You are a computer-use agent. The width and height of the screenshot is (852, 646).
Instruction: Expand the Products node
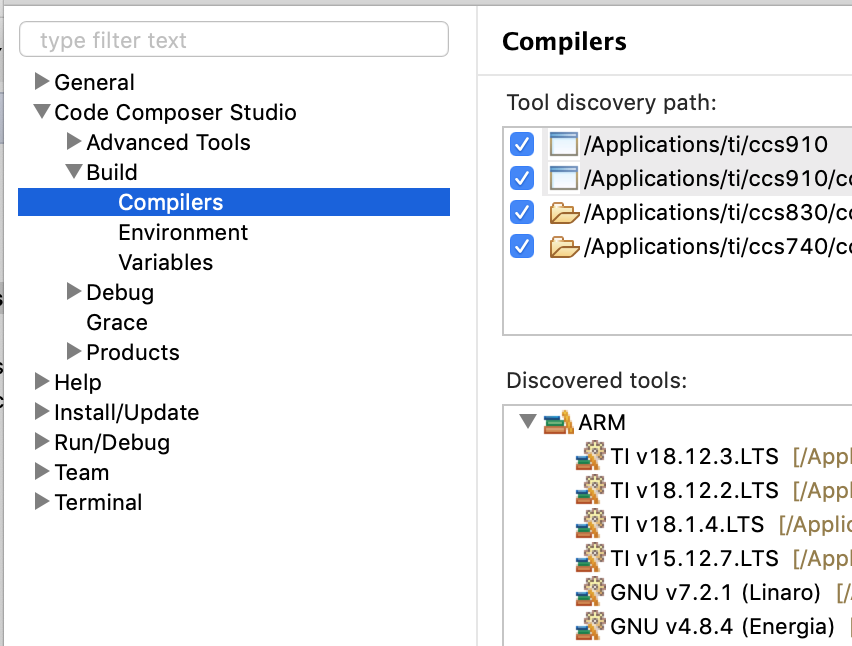point(74,352)
